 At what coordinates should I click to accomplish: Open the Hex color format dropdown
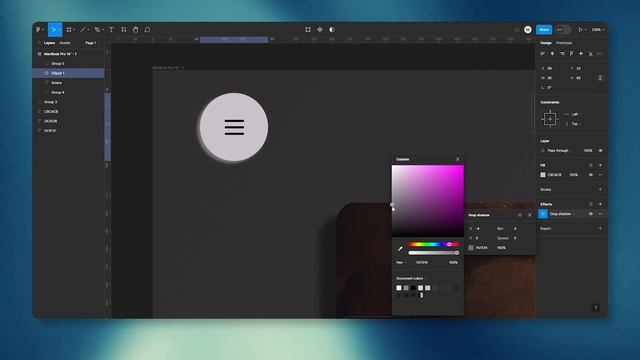coord(401,262)
